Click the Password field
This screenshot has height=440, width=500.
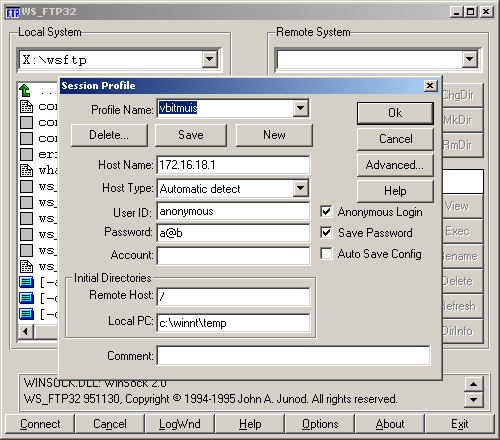(x=233, y=233)
